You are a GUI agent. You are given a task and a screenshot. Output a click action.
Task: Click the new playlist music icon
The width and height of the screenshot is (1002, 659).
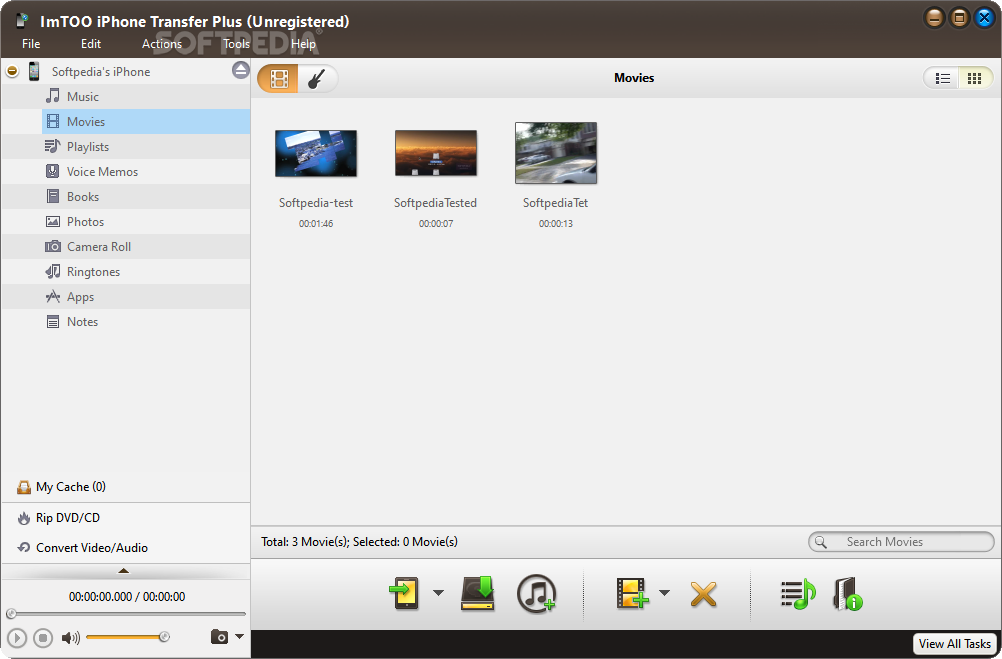(x=798, y=594)
